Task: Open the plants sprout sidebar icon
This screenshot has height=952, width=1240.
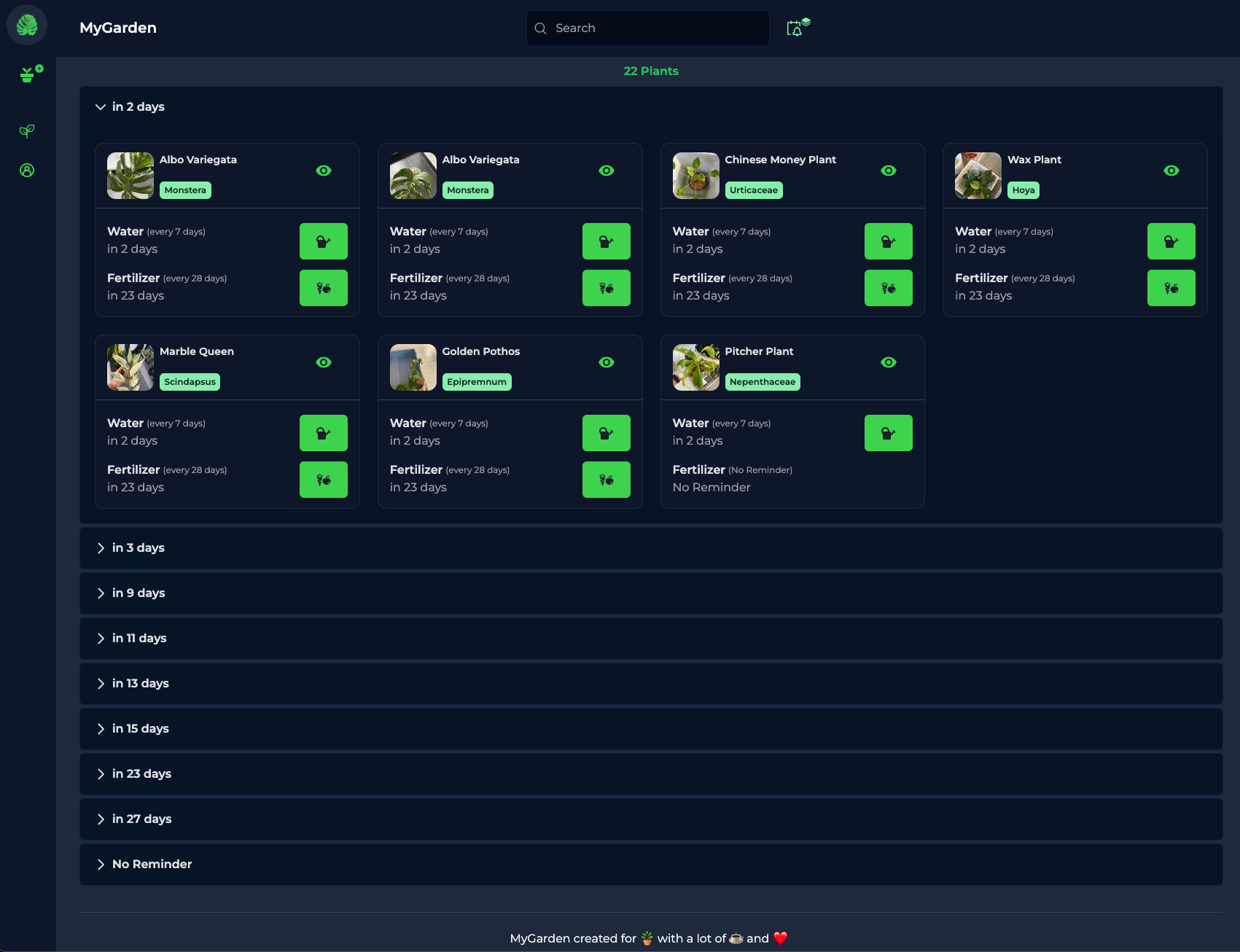Action: pos(27,131)
